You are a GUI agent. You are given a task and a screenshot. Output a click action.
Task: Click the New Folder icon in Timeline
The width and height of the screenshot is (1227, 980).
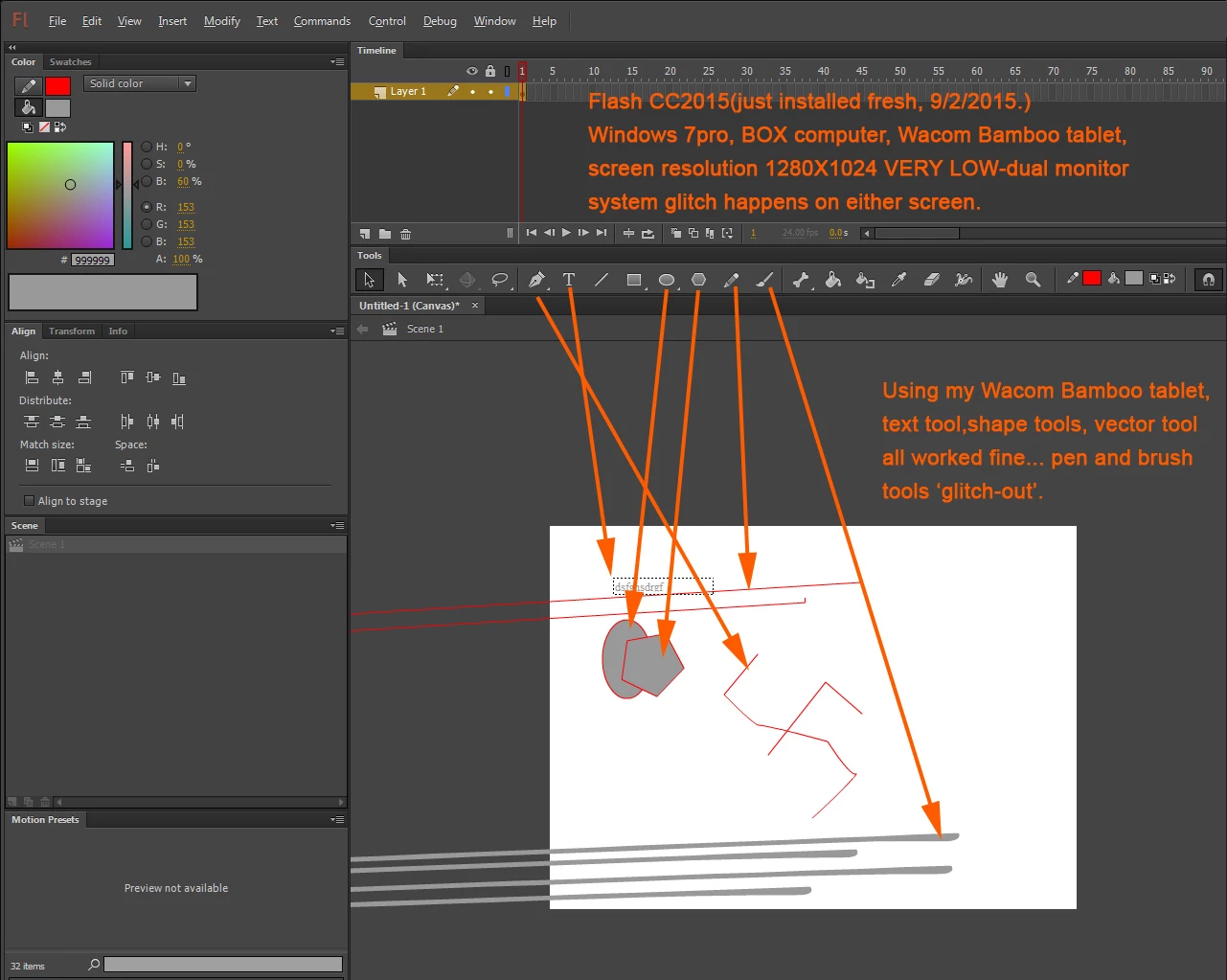[385, 233]
